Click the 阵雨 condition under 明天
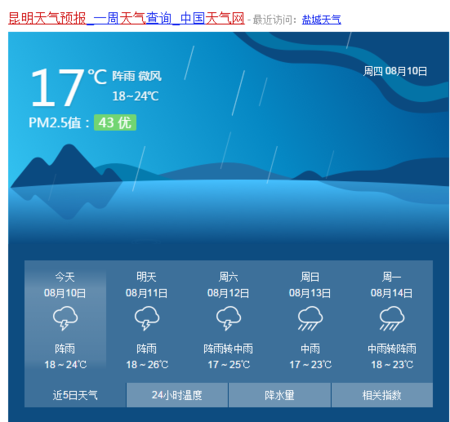450x422 pixels. tap(147, 349)
